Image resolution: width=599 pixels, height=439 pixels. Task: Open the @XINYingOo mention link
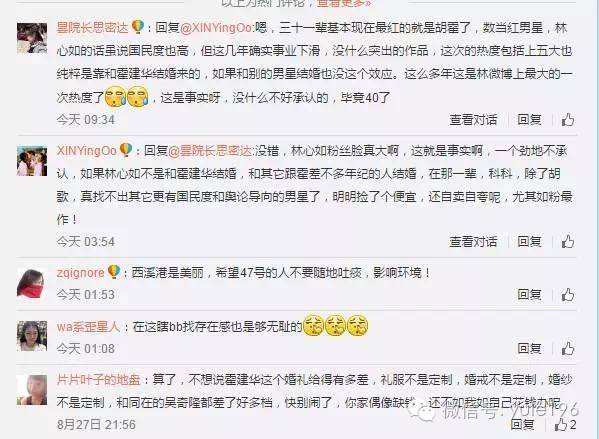pyautogui.click(x=216, y=28)
